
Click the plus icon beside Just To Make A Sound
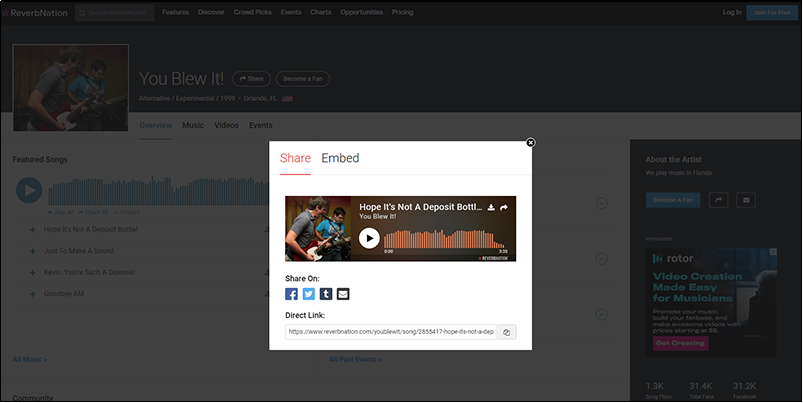(x=33, y=251)
